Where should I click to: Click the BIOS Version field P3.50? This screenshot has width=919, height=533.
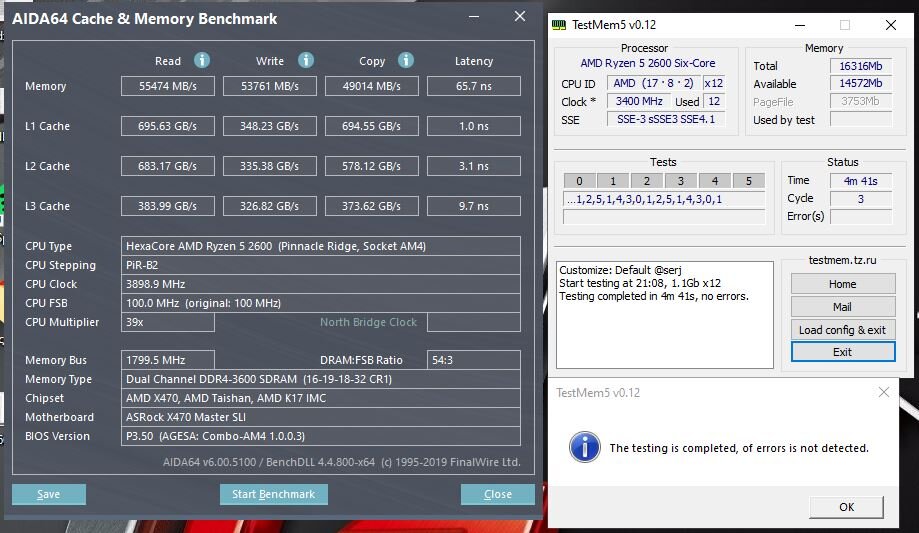coord(321,436)
